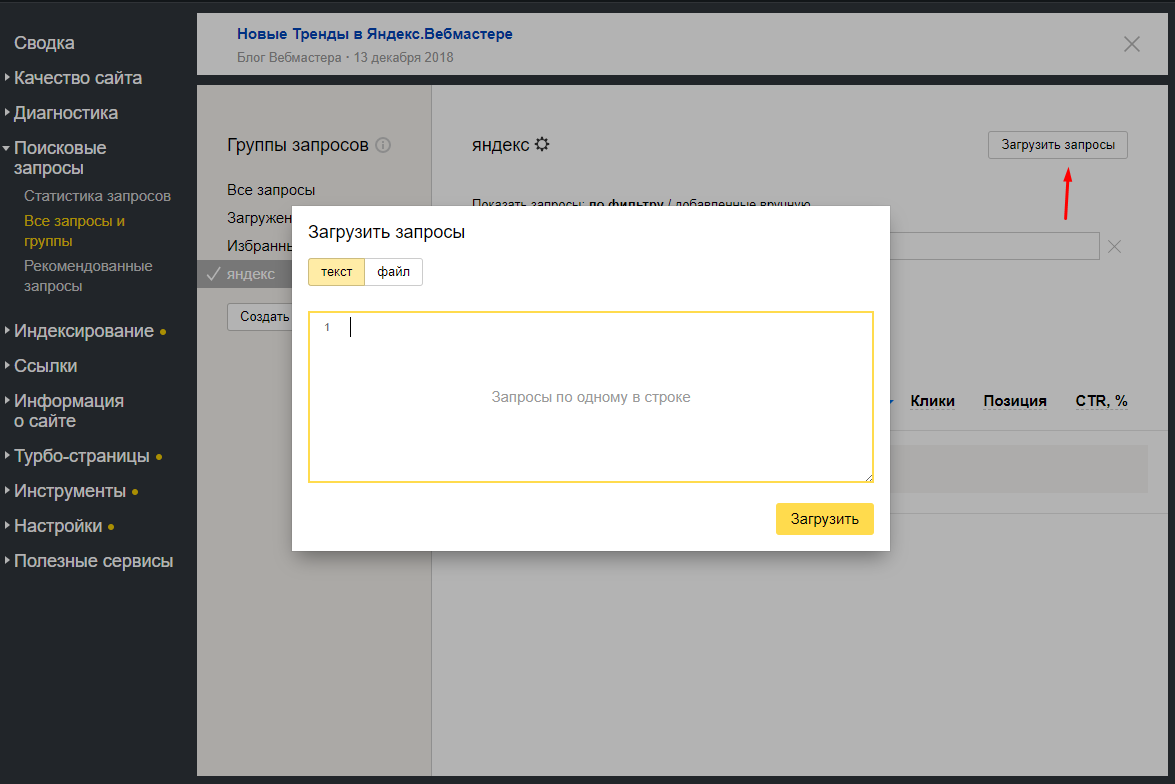Click Загрузить запросы dialog title
The width and height of the screenshot is (1175, 784).
[387, 232]
